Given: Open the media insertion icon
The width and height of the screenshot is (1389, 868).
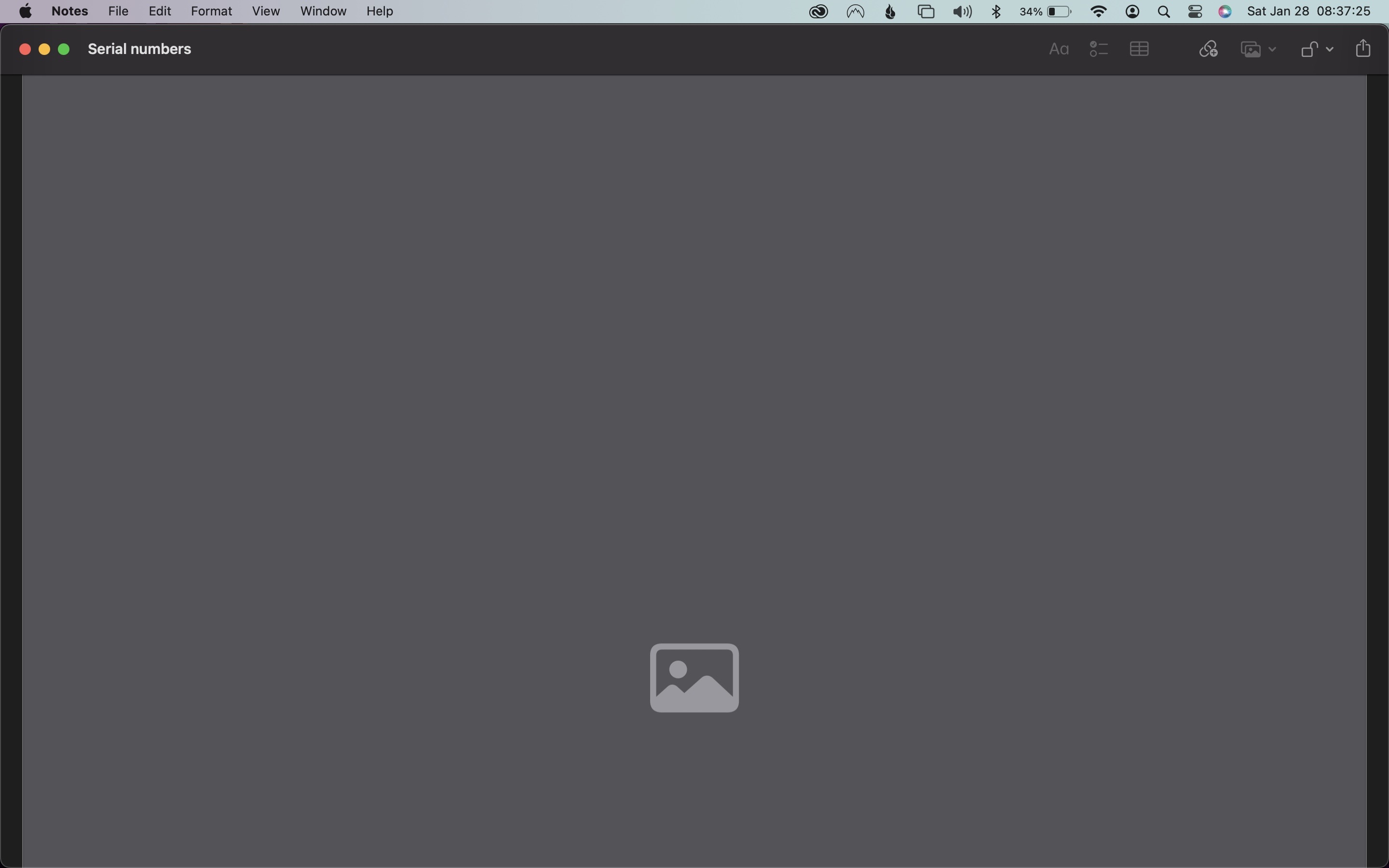Looking at the screenshot, I should pyautogui.click(x=1250, y=48).
